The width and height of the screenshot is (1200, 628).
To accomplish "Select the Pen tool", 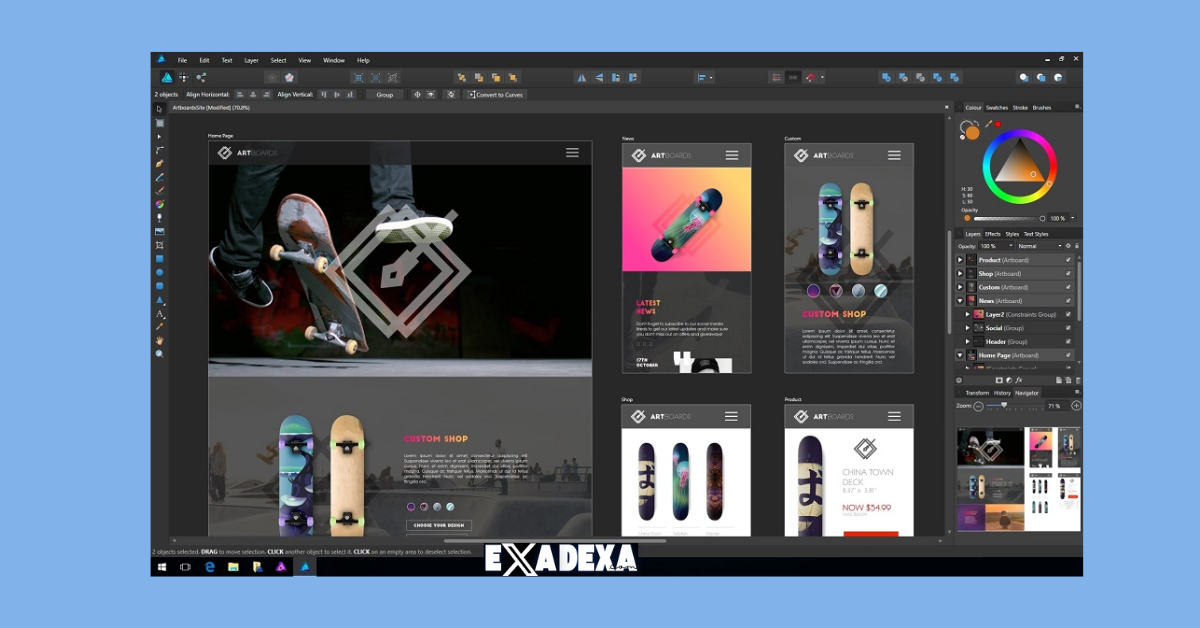I will click(161, 162).
